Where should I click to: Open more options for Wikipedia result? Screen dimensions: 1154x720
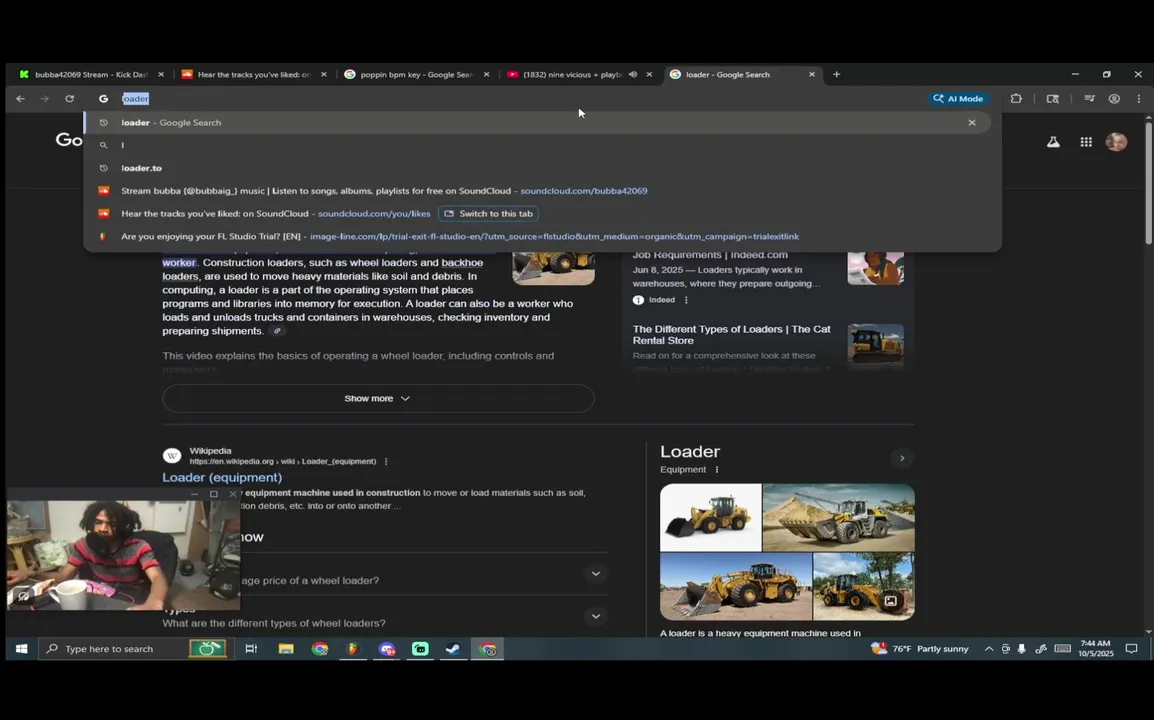(x=386, y=462)
